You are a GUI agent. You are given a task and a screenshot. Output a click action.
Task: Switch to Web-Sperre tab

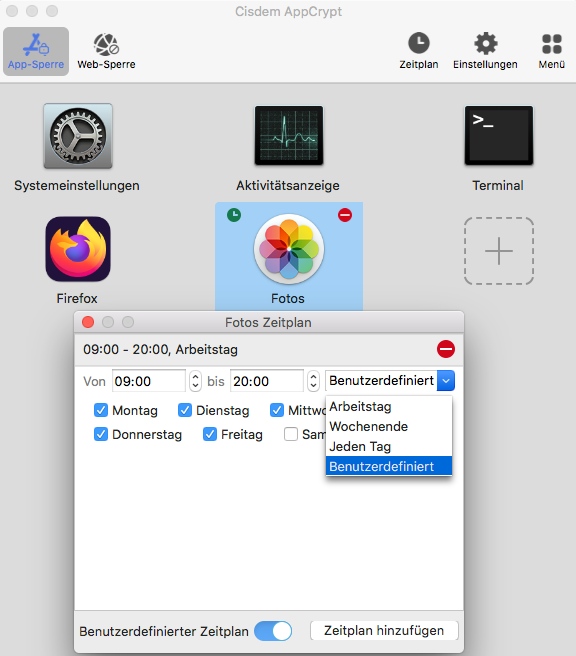point(106,51)
